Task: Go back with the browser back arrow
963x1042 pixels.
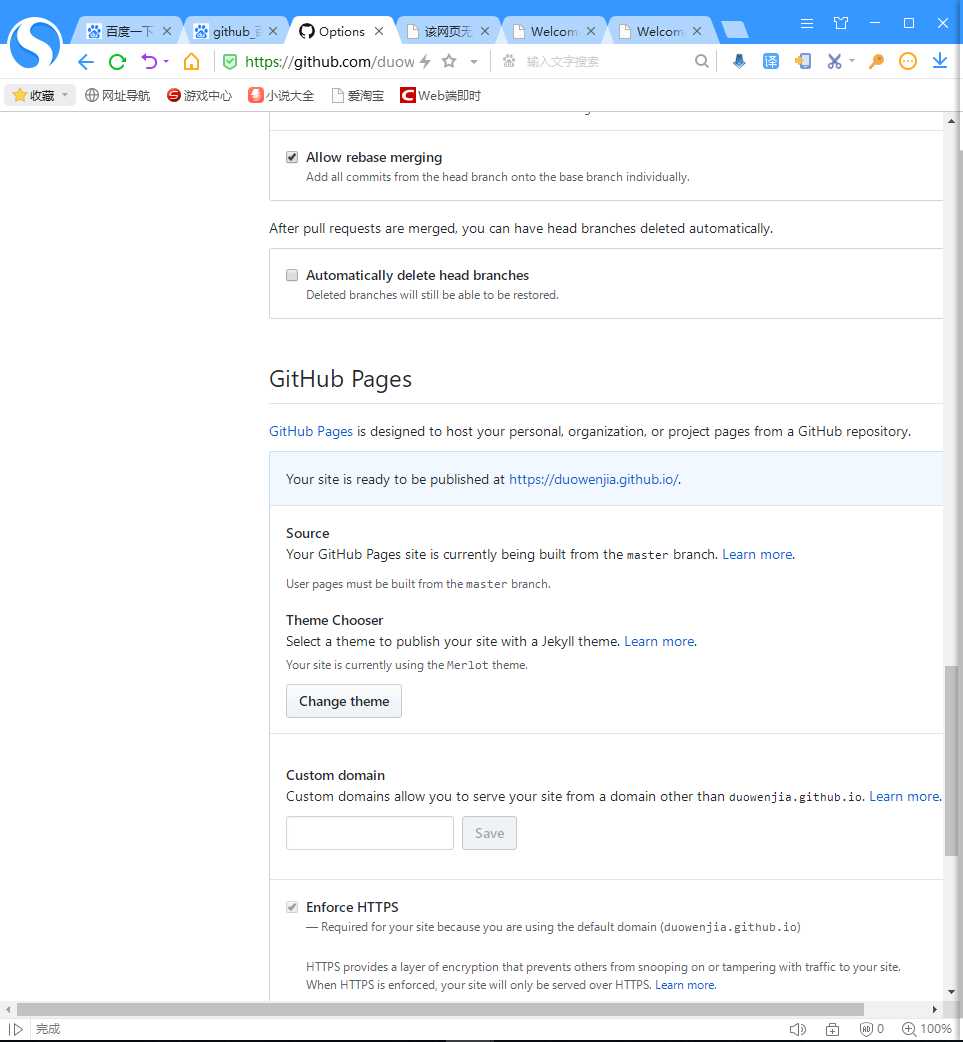Action: point(86,62)
